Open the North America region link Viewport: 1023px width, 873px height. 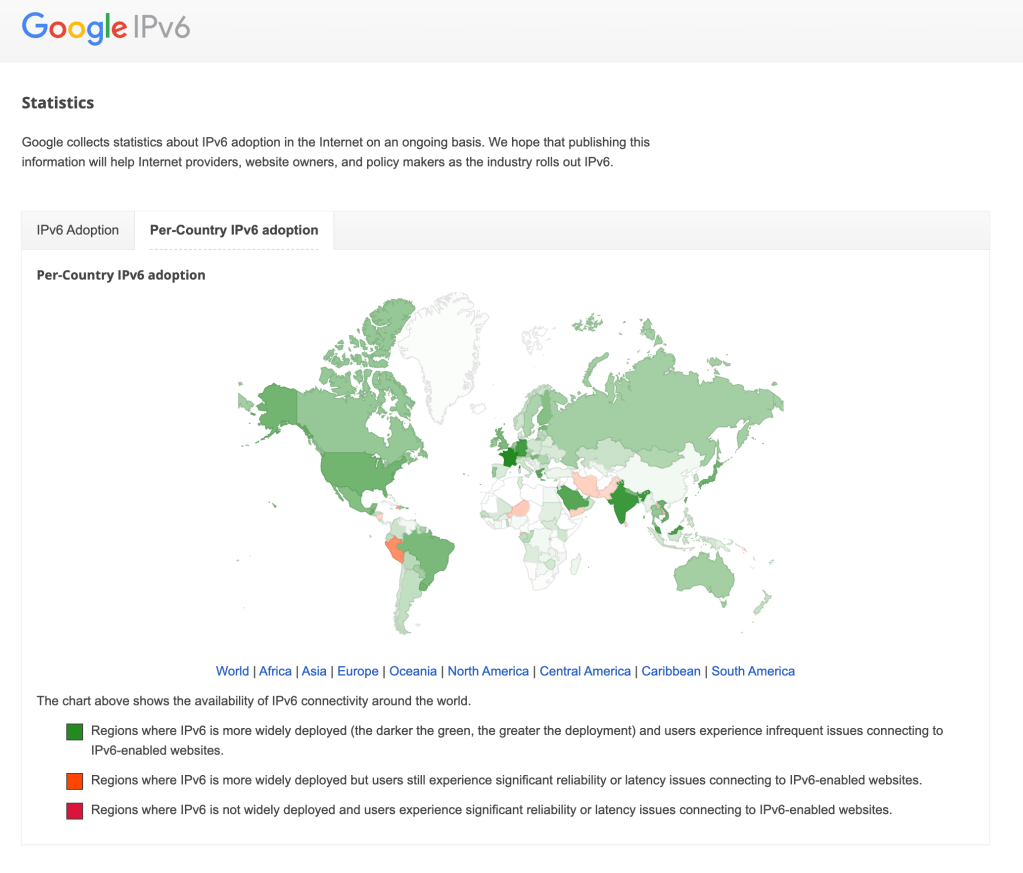click(488, 671)
